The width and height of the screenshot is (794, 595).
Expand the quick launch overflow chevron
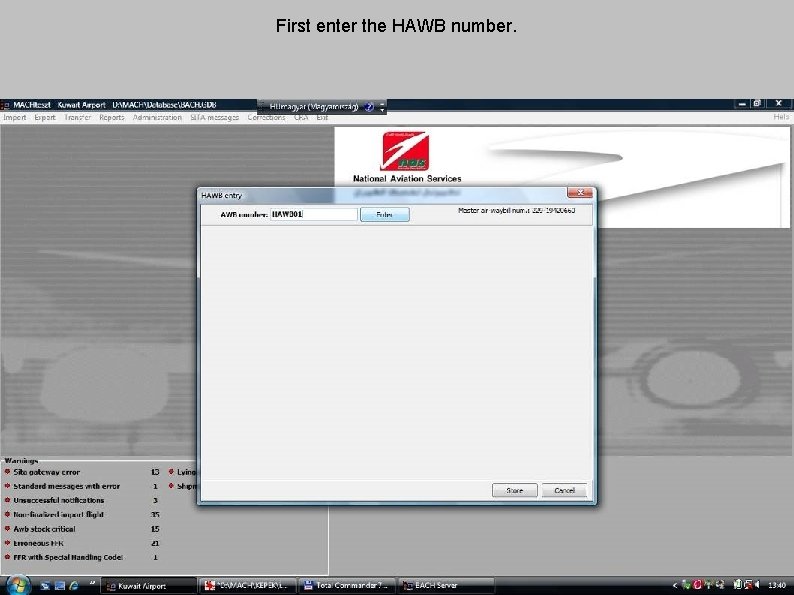click(x=92, y=583)
